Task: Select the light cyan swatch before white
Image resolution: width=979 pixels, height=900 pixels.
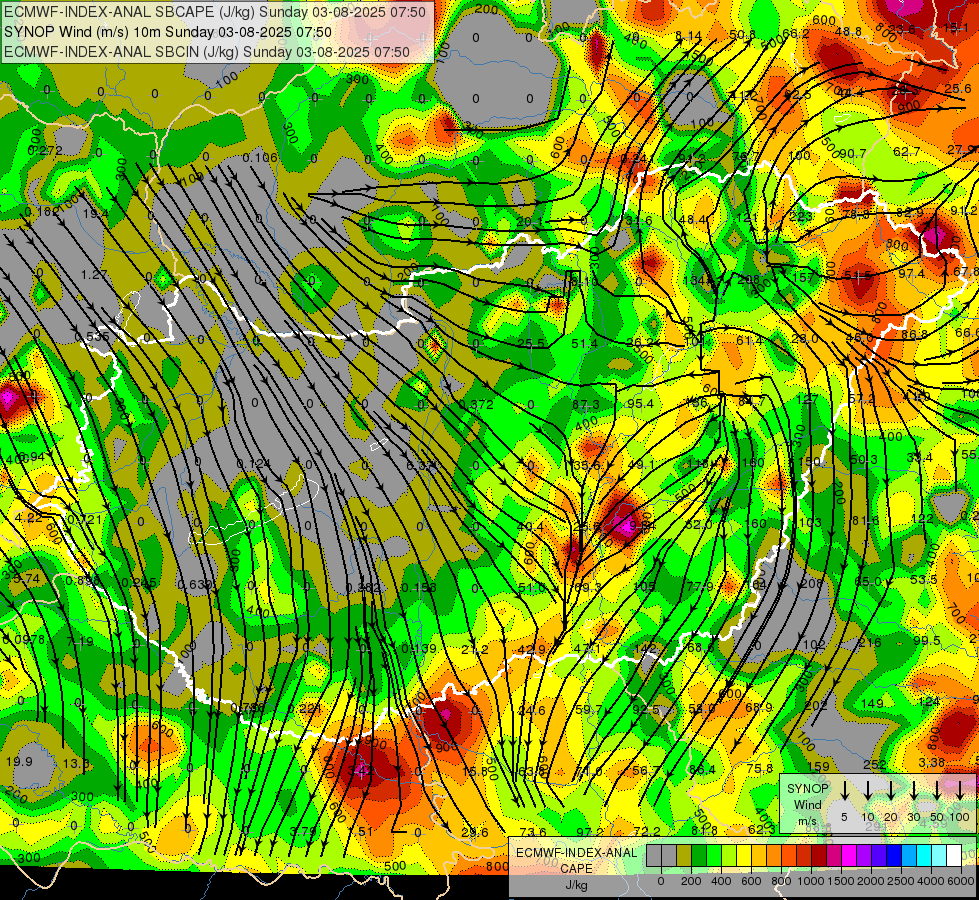Action: point(938,856)
